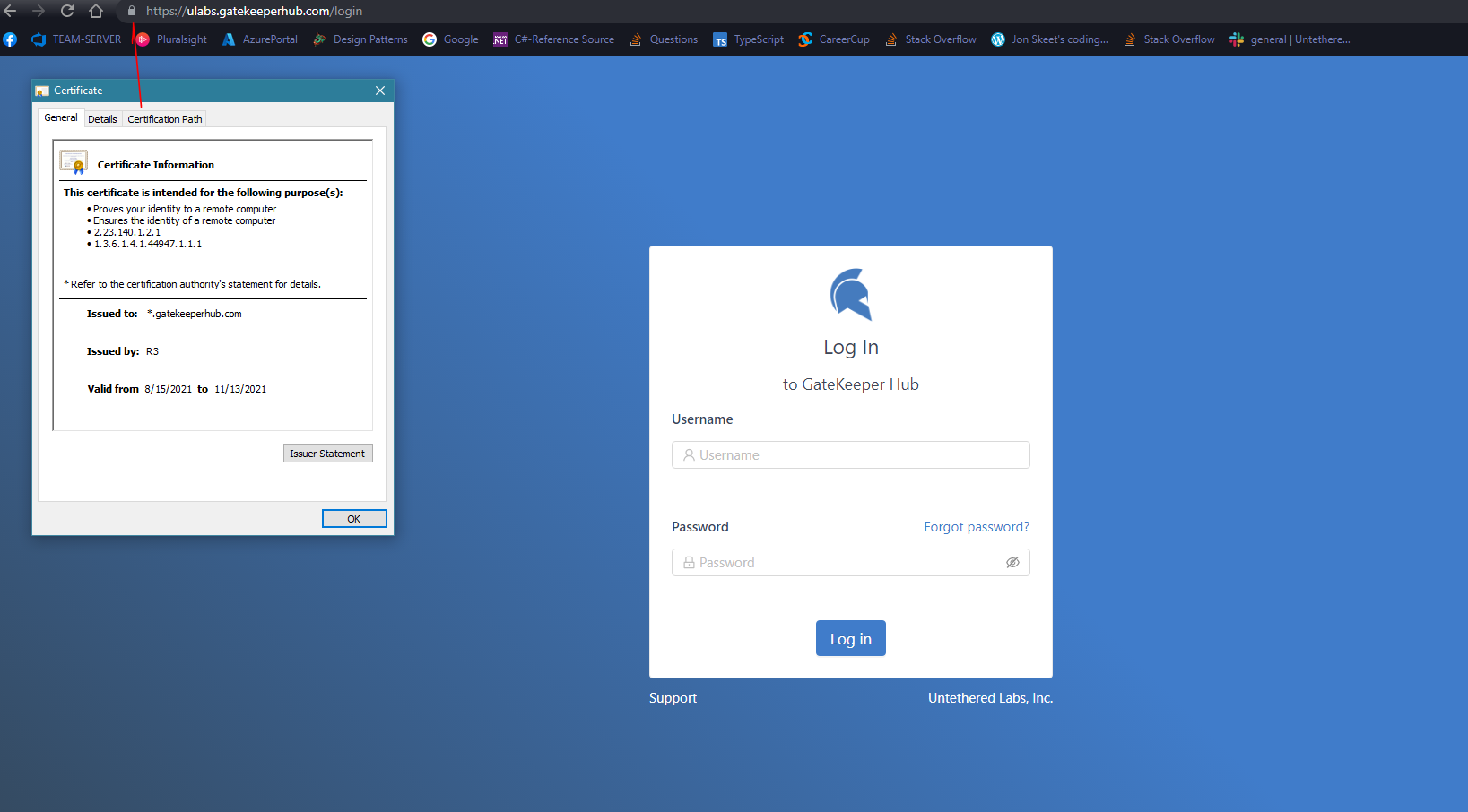The height and width of the screenshot is (812, 1468).
Task: Open the Pluralsight bookmark
Action: [x=171, y=39]
